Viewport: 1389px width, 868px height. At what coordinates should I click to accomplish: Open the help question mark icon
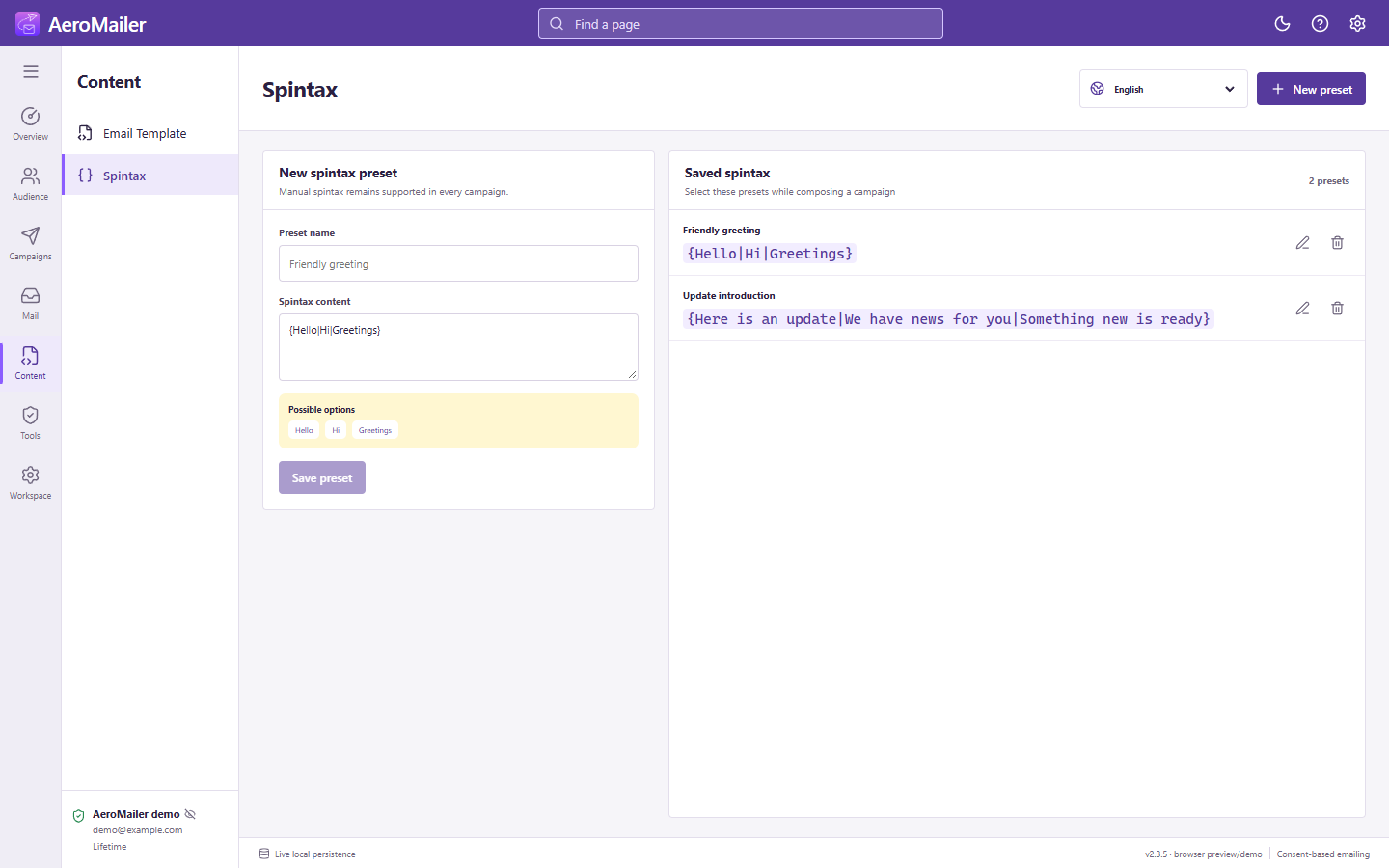(x=1320, y=24)
